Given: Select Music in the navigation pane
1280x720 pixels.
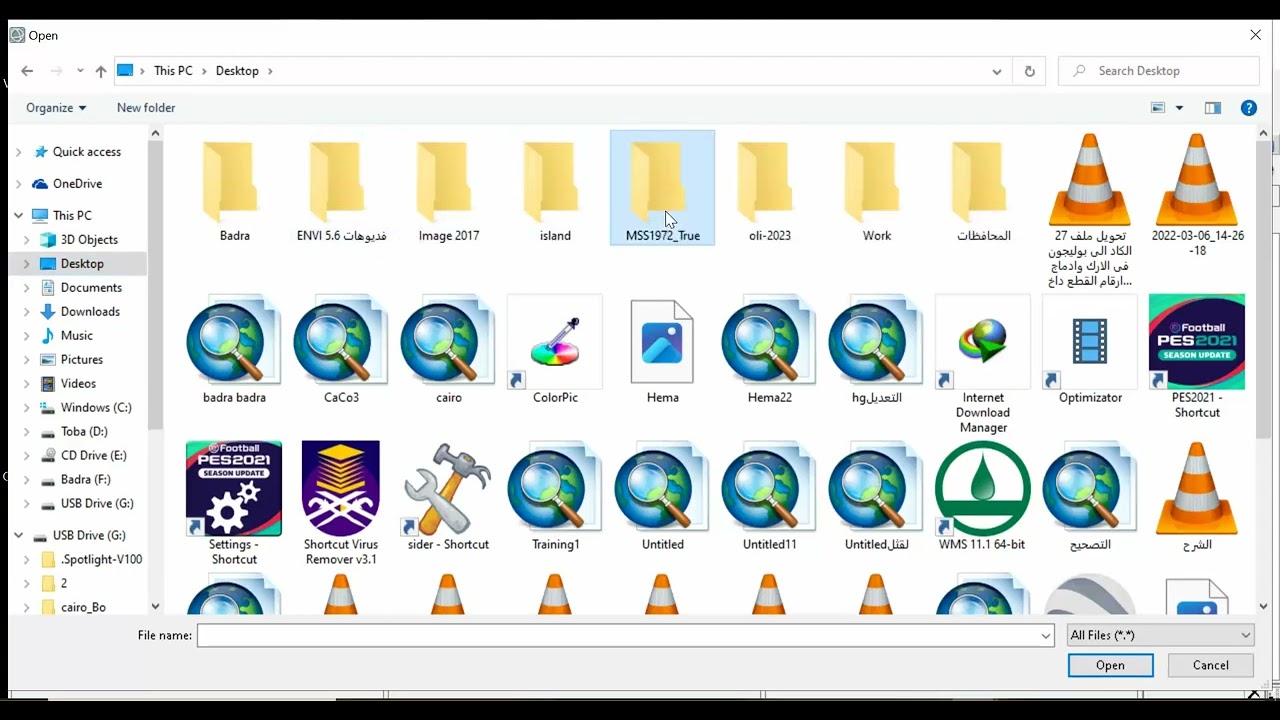Looking at the screenshot, I should pos(76,336).
